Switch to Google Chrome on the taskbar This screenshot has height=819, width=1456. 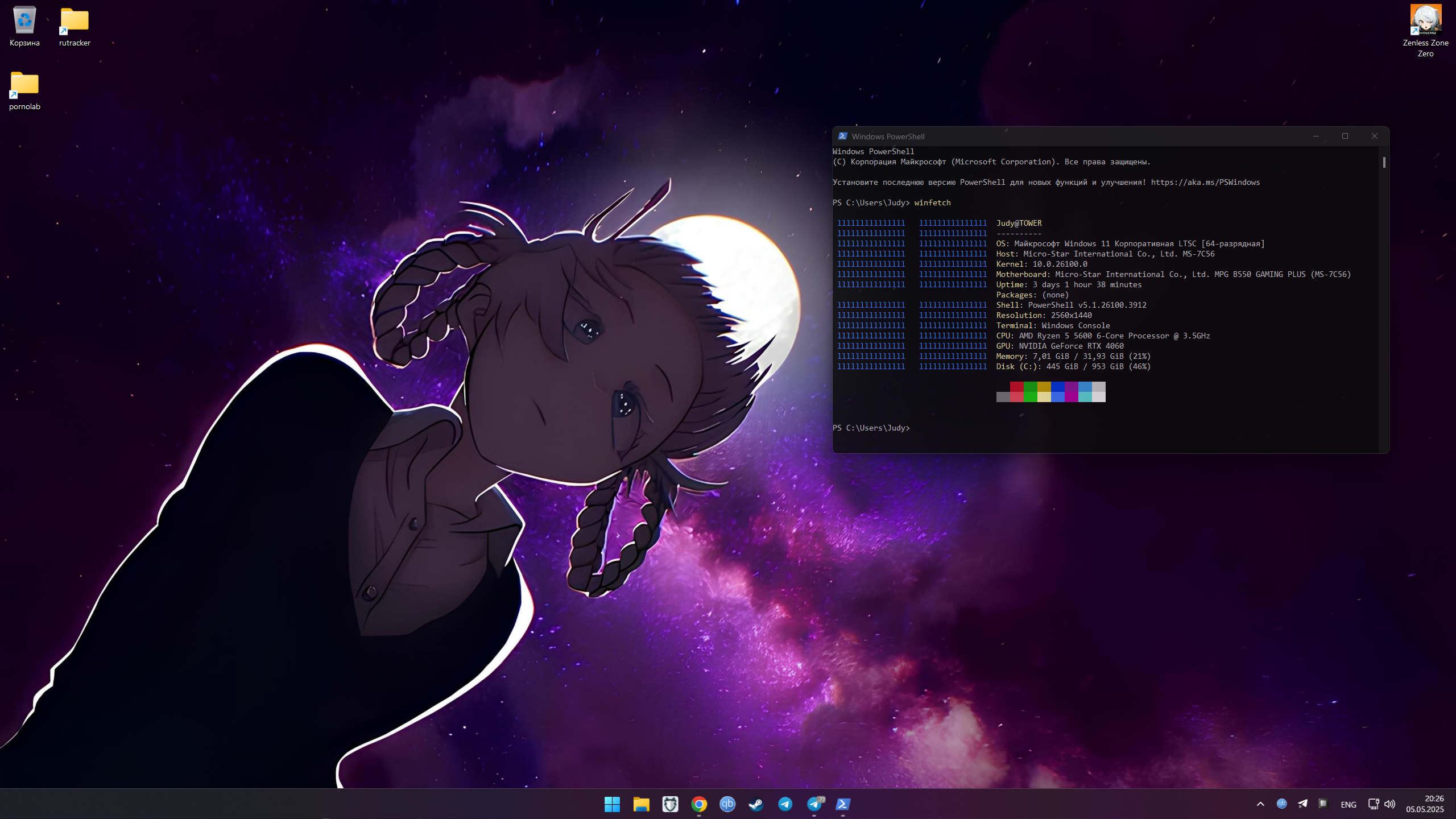(699, 804)
